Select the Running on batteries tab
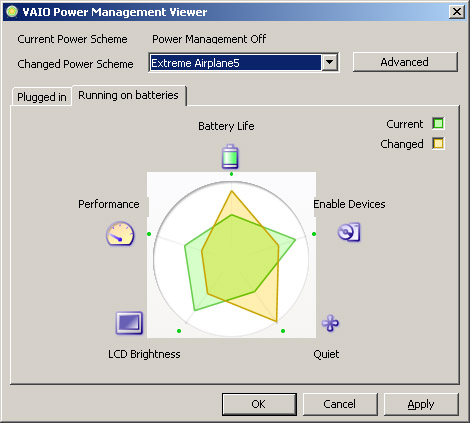The height and width of the screenshot is (423, 470). point(128,95)
